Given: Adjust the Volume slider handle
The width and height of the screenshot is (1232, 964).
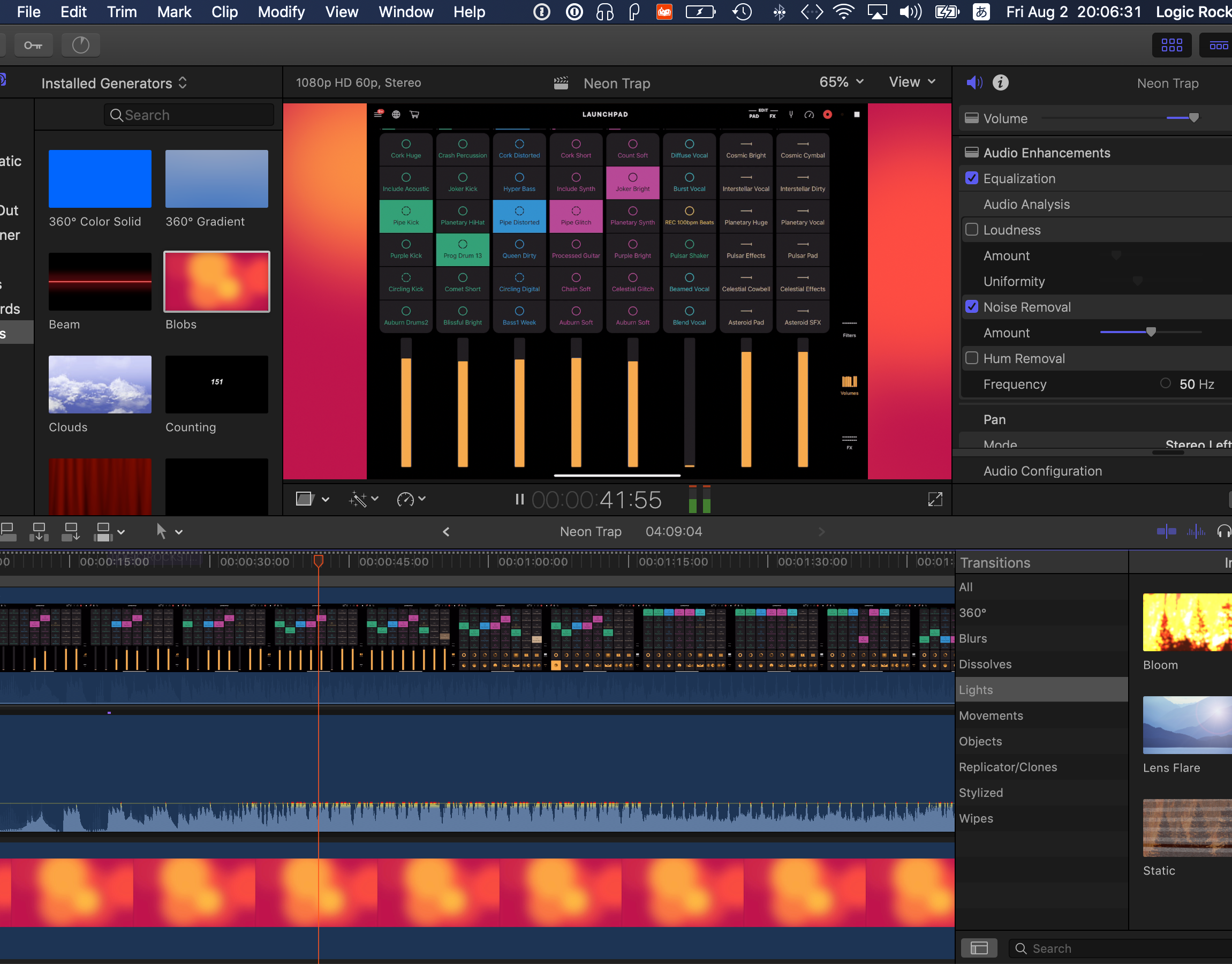Looking at the screenshot, I should click(x=1193, y=117).
